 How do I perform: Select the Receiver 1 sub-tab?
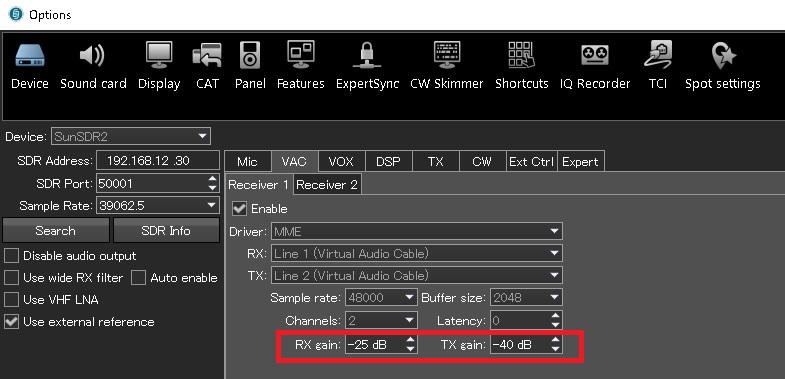(x=258, y=185)
